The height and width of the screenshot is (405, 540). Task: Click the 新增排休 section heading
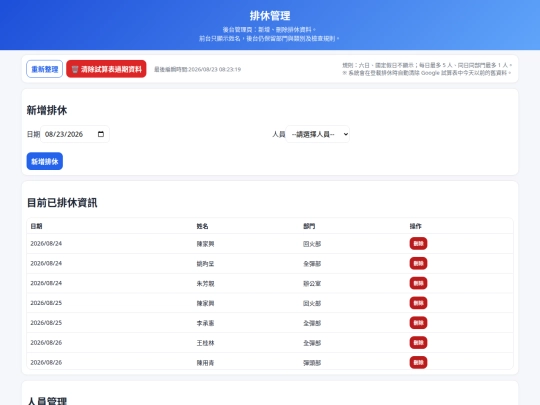tap(47, 110)
